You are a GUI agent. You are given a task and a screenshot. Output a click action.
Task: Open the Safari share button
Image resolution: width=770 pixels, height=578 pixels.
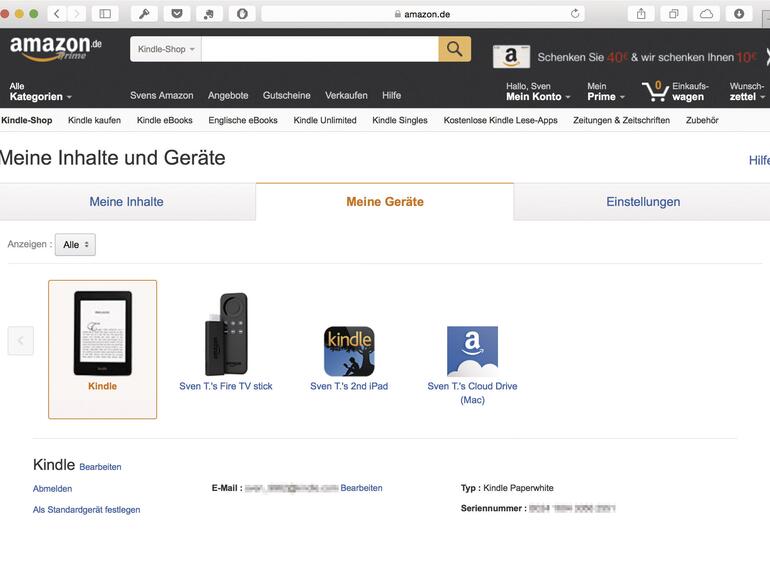641,14
